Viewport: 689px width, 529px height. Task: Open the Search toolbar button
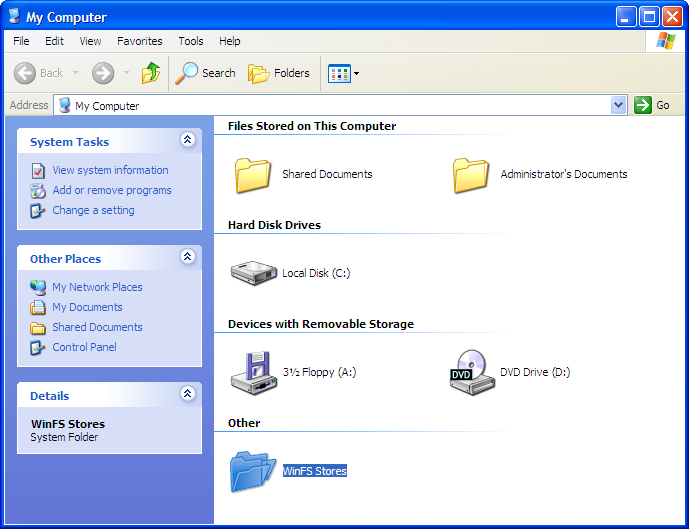coord(205,73)
